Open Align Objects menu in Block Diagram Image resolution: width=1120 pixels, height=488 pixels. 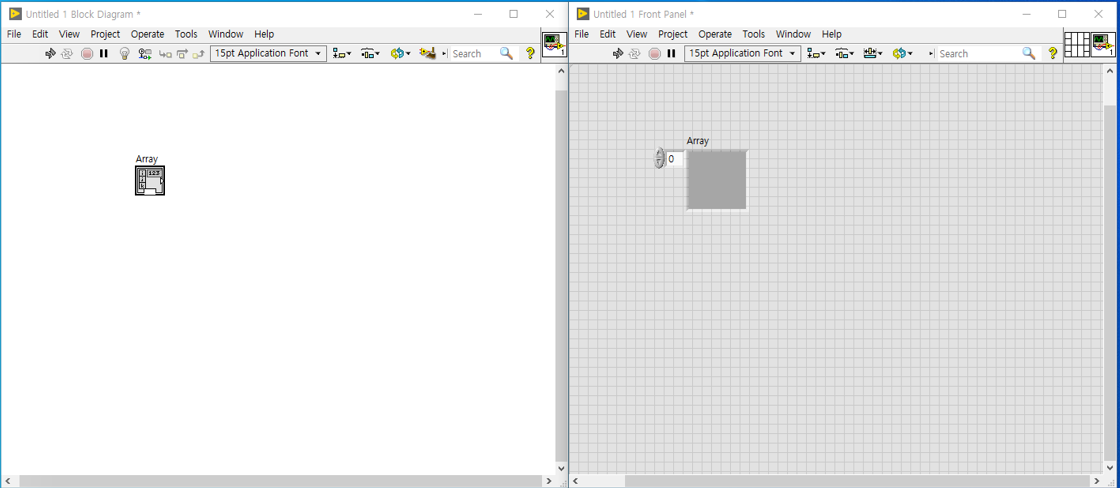coord(342,54)
